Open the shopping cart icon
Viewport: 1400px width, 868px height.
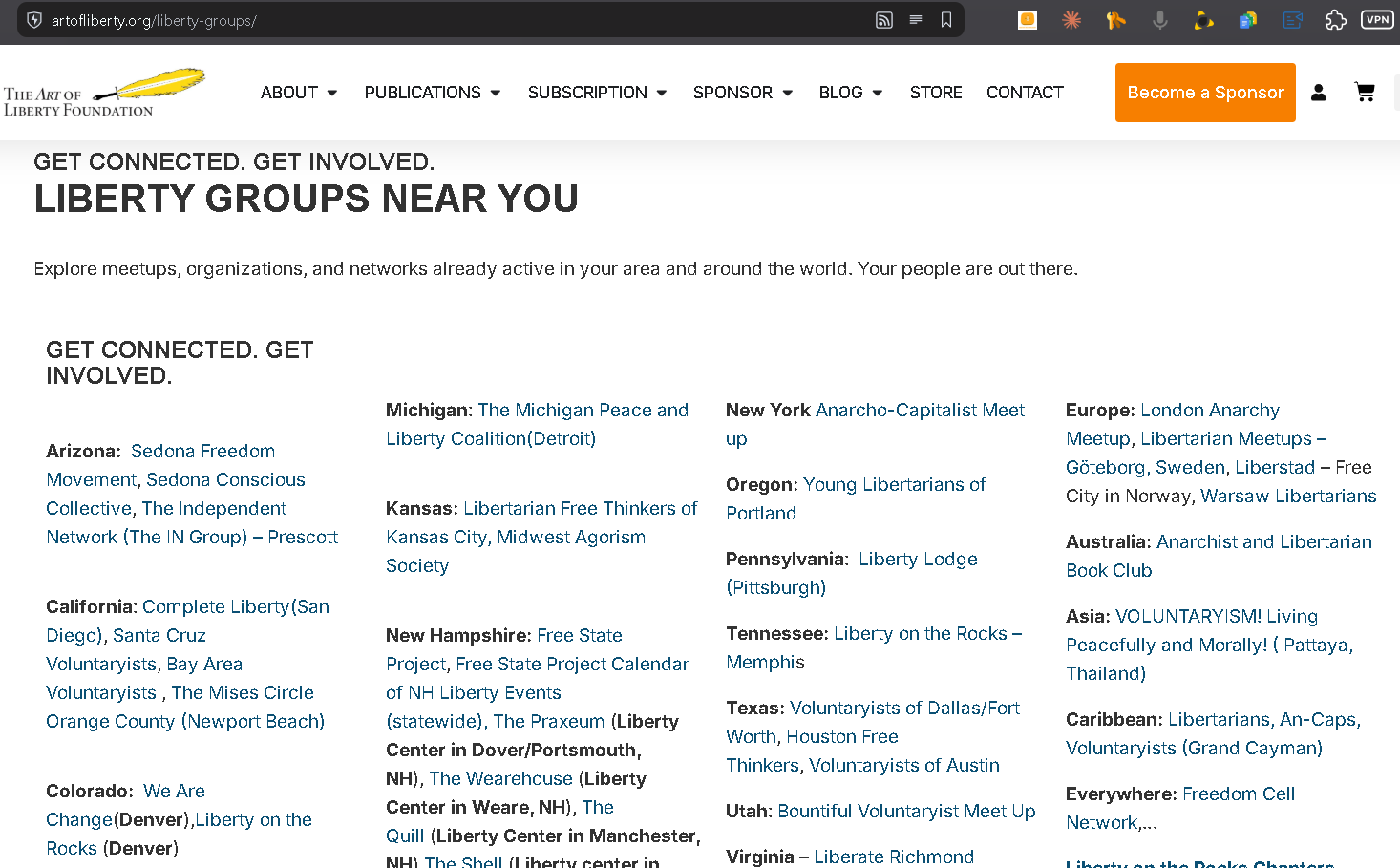1366,93
